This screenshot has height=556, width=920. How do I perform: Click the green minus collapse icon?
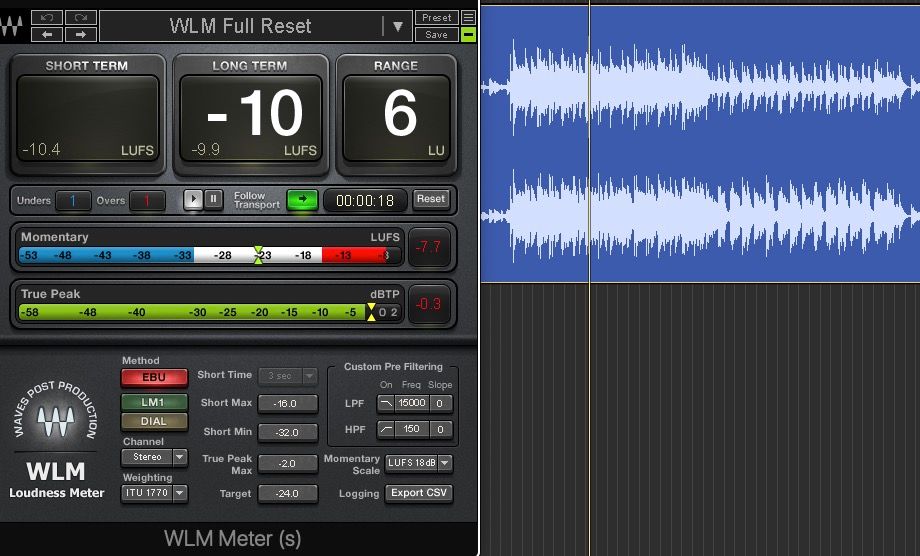coord(468,35)
